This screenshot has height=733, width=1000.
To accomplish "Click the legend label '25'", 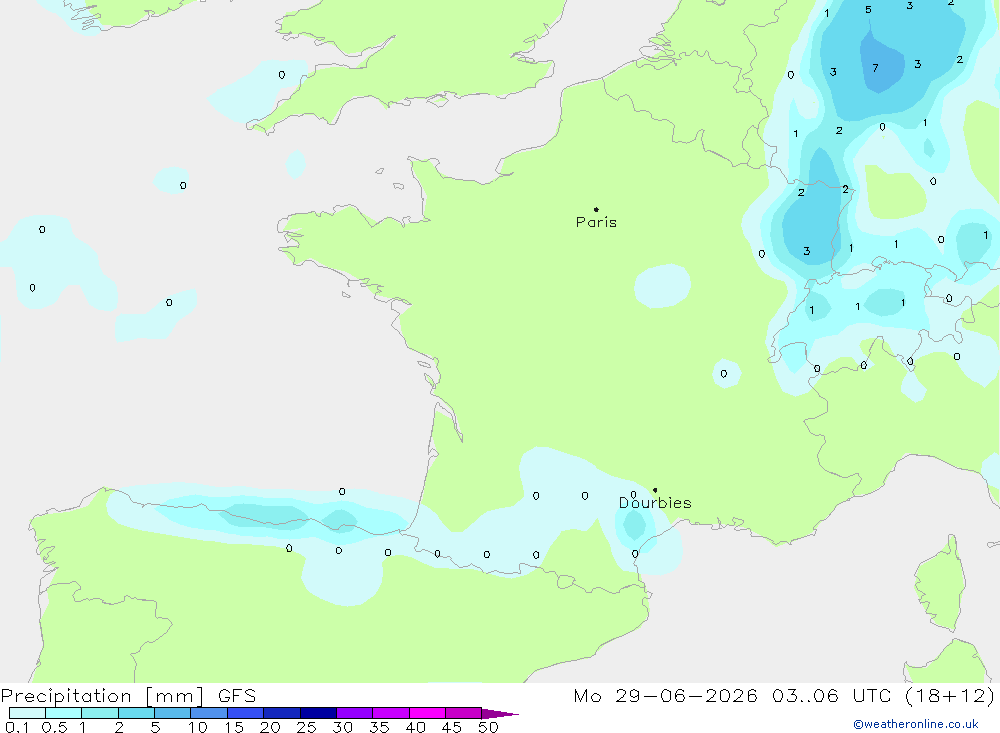I will [306, 727].
